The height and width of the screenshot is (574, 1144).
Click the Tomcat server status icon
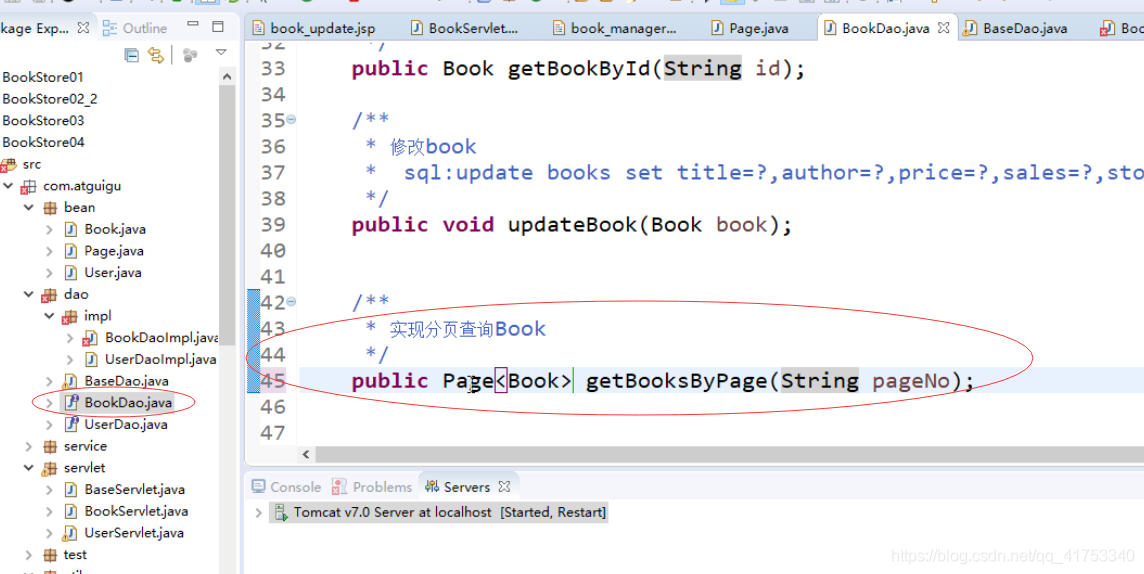[x=281, y=513]
